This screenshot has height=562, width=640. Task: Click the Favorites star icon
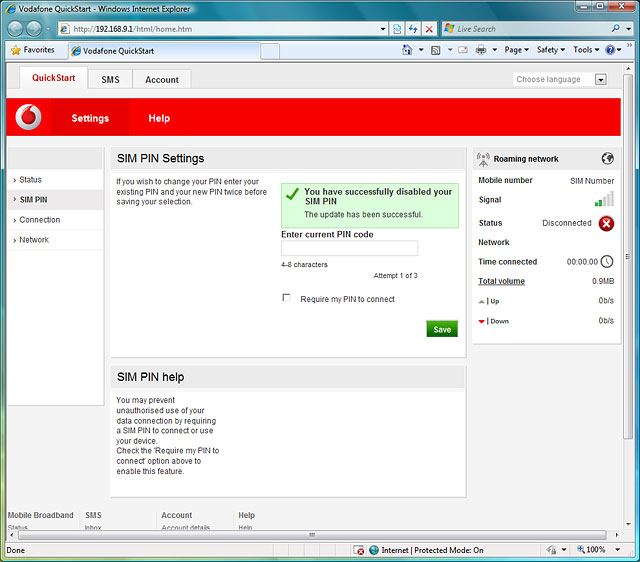pyautogui.click(x=16, y=49)
